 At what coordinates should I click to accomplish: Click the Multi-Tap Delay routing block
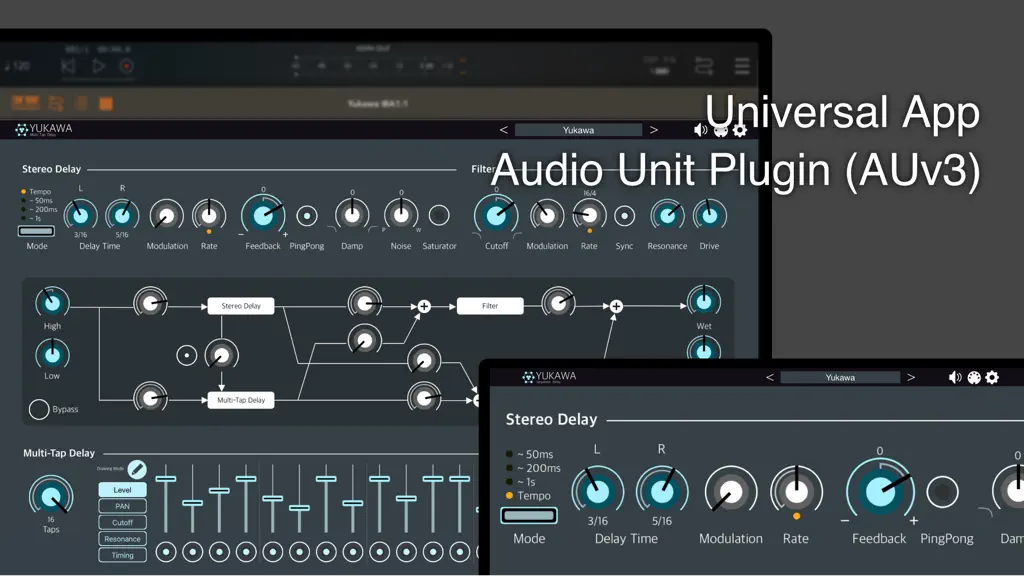(241, 400)
